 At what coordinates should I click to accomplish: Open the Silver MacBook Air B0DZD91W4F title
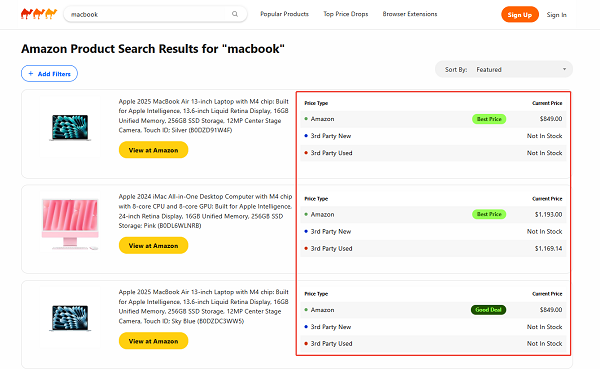coord(204,116)
